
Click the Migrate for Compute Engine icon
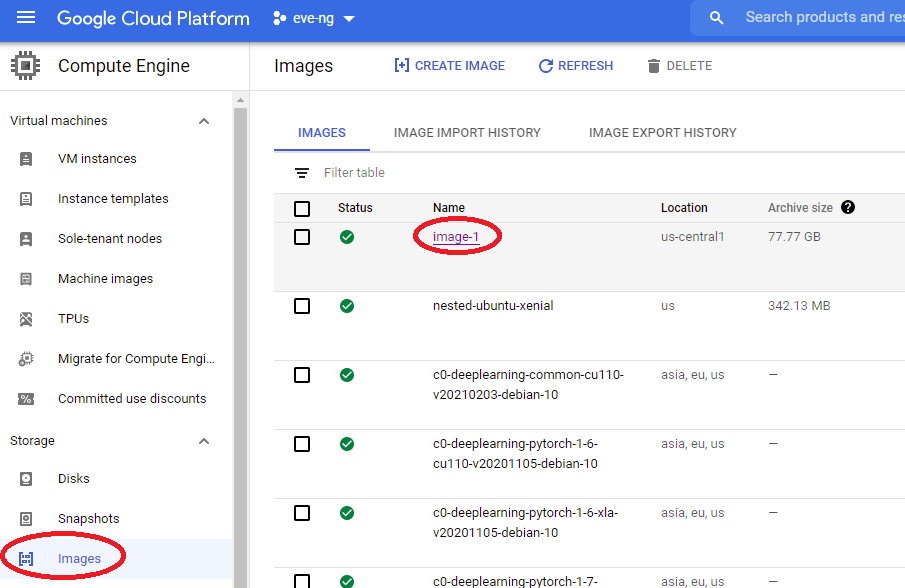[26, 359]
